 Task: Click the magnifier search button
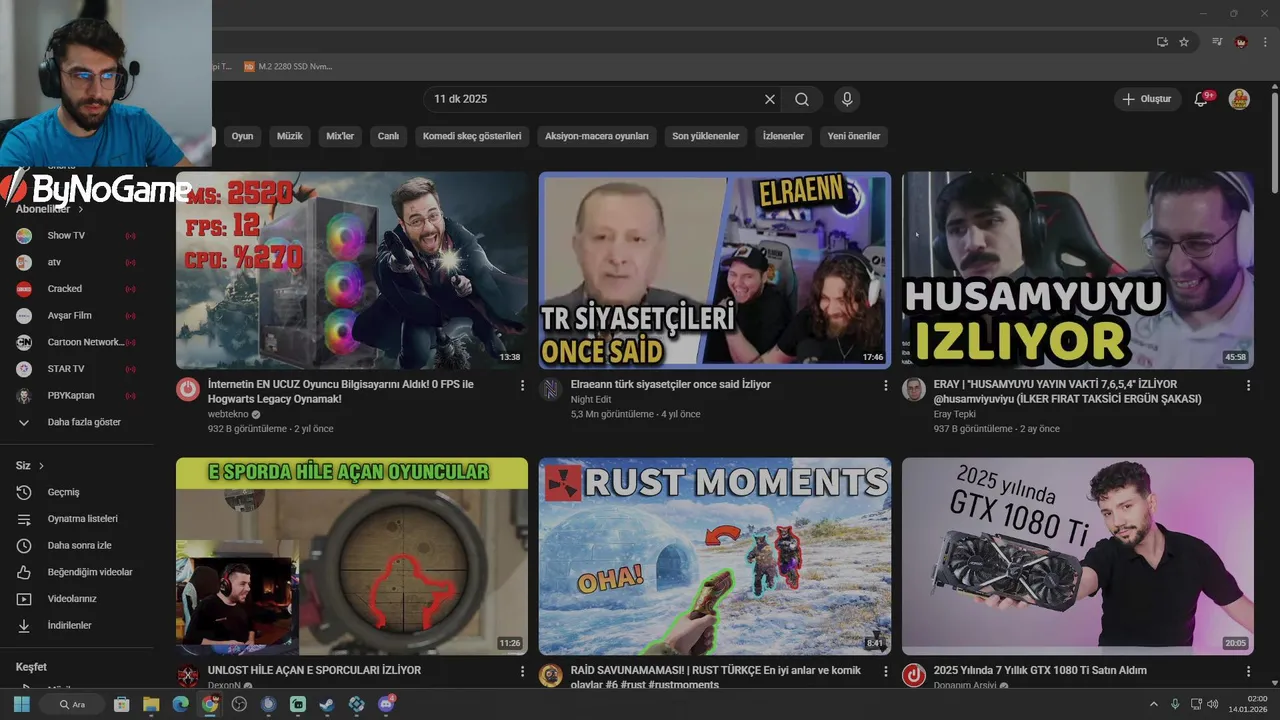pyautogui.click(x=802, y=99)
